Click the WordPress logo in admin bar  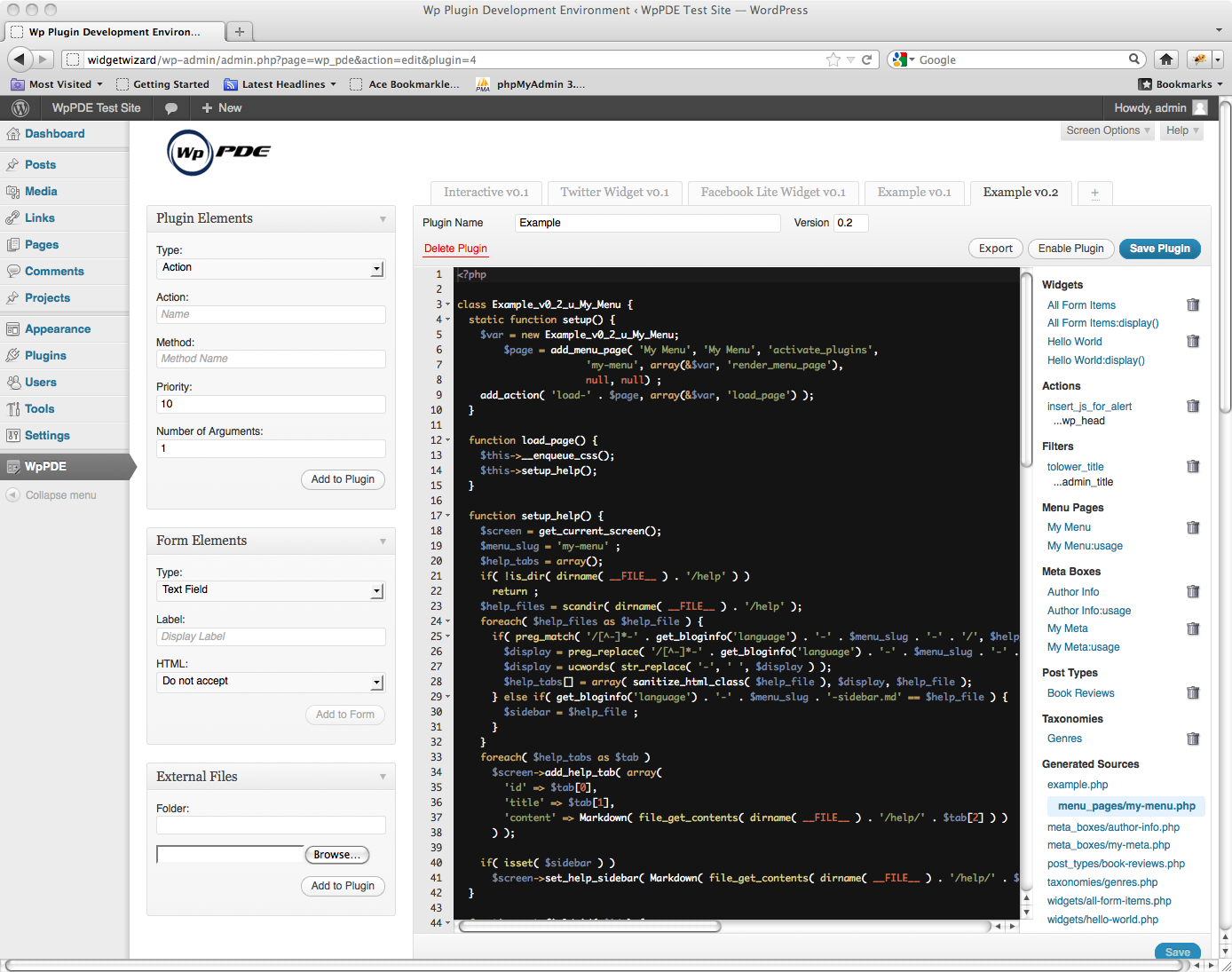click(20, 108)
